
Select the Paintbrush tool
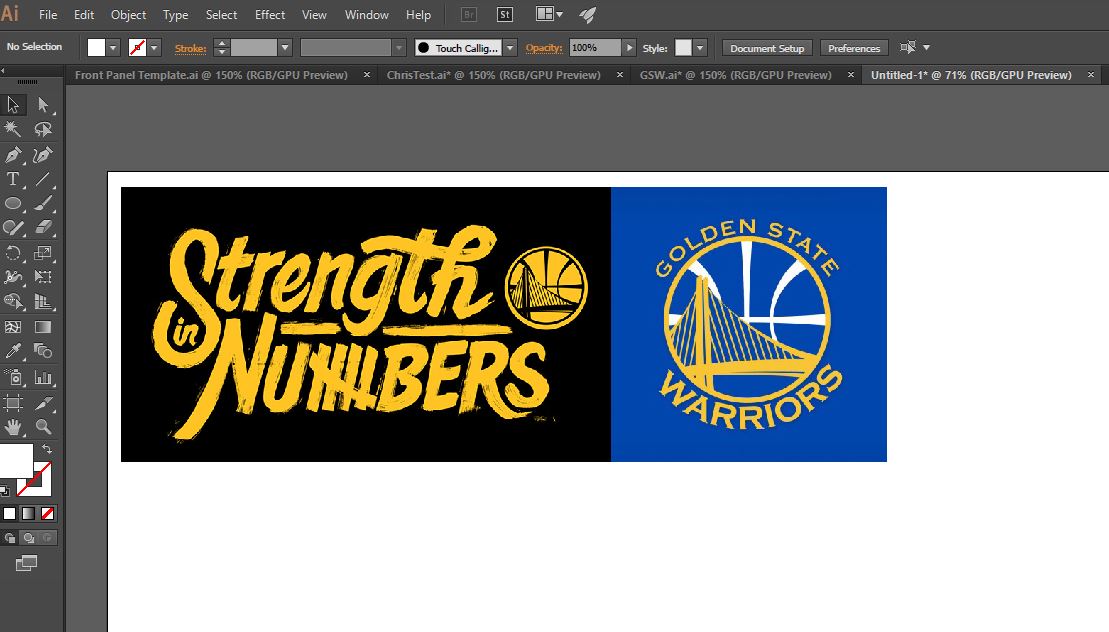pos(43,204)
